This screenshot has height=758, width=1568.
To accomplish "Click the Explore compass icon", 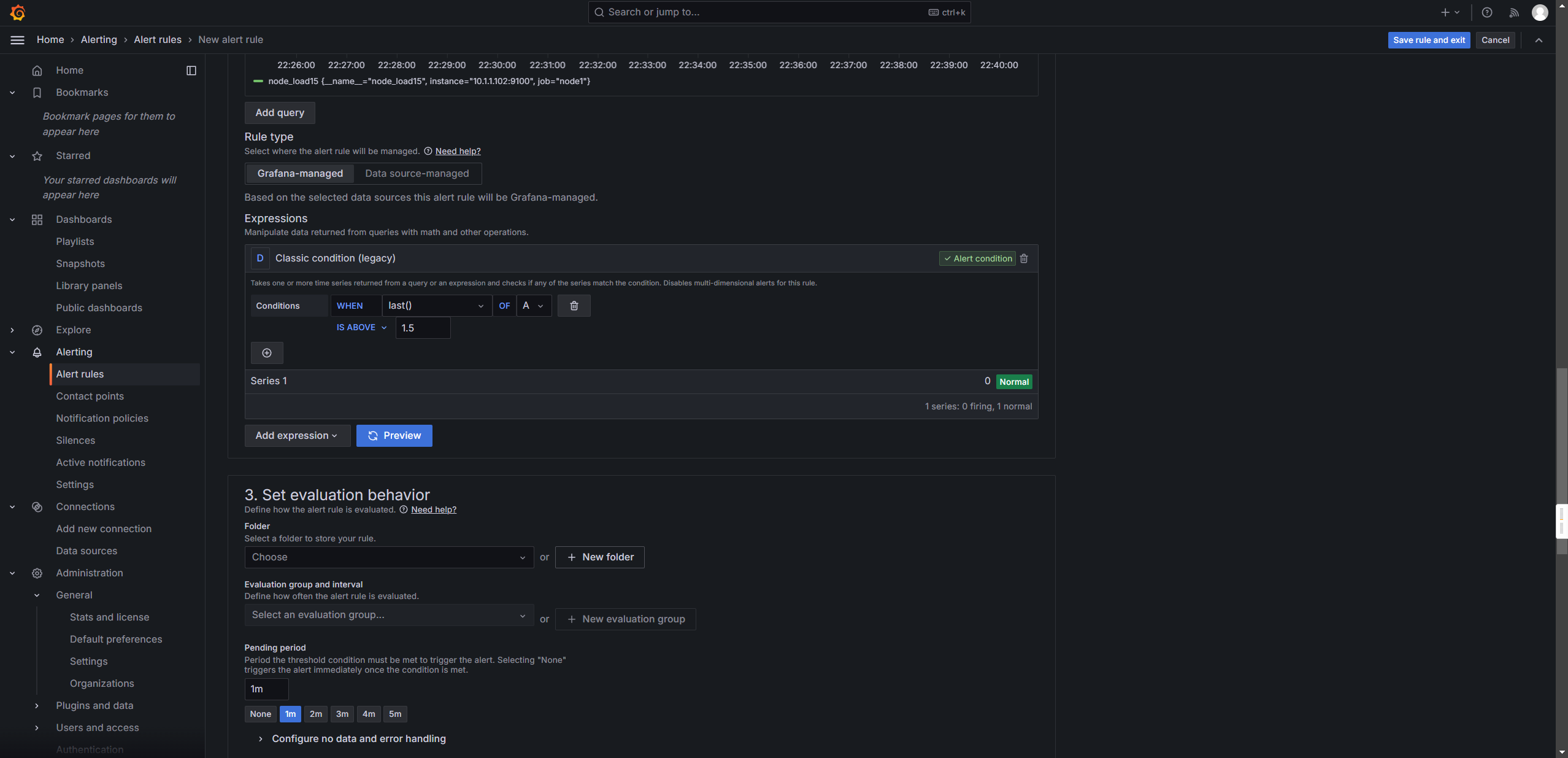I will coord(37,330).
